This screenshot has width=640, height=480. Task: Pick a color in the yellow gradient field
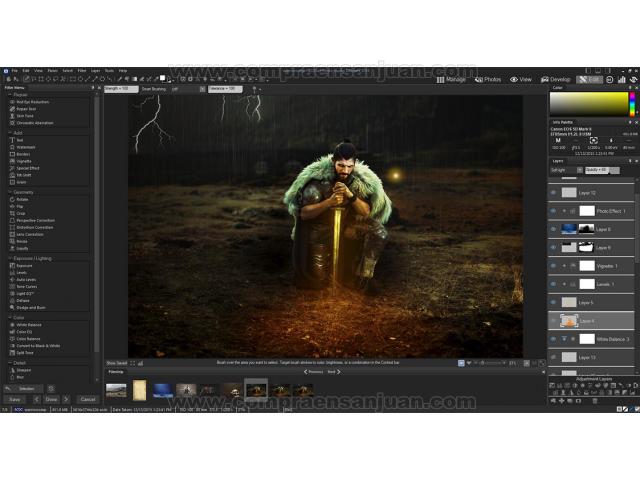point(589,104)
